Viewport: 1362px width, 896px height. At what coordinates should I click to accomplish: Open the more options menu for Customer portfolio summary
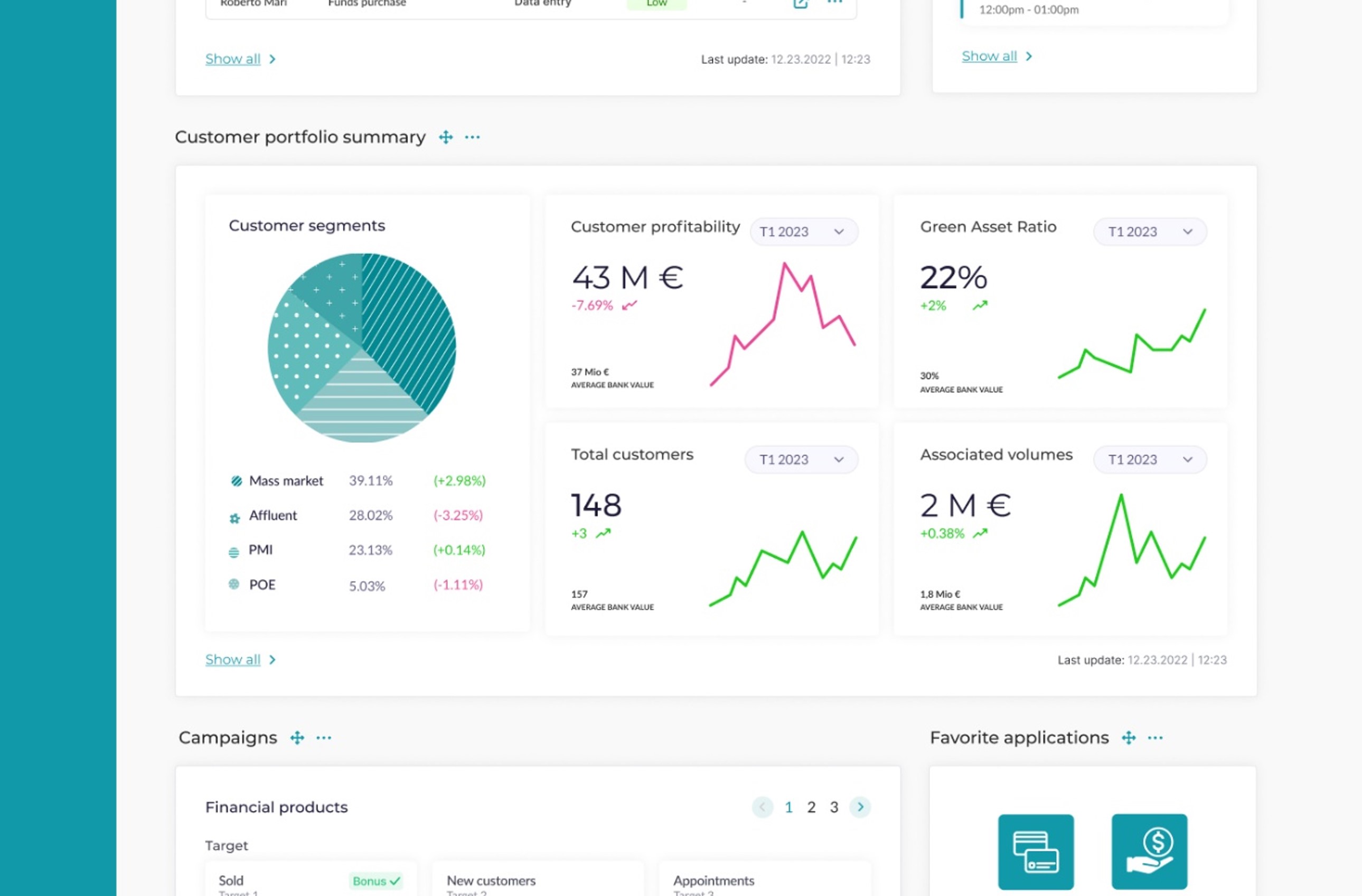(472, 137)
